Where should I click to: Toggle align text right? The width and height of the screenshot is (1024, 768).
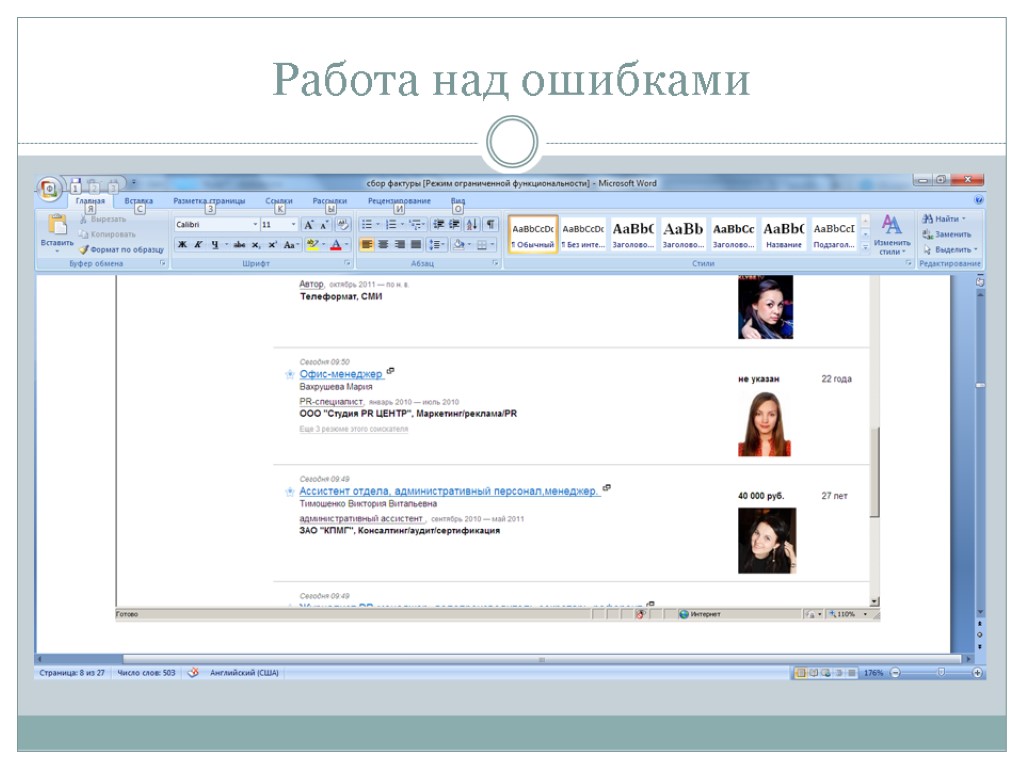[400, 245]
